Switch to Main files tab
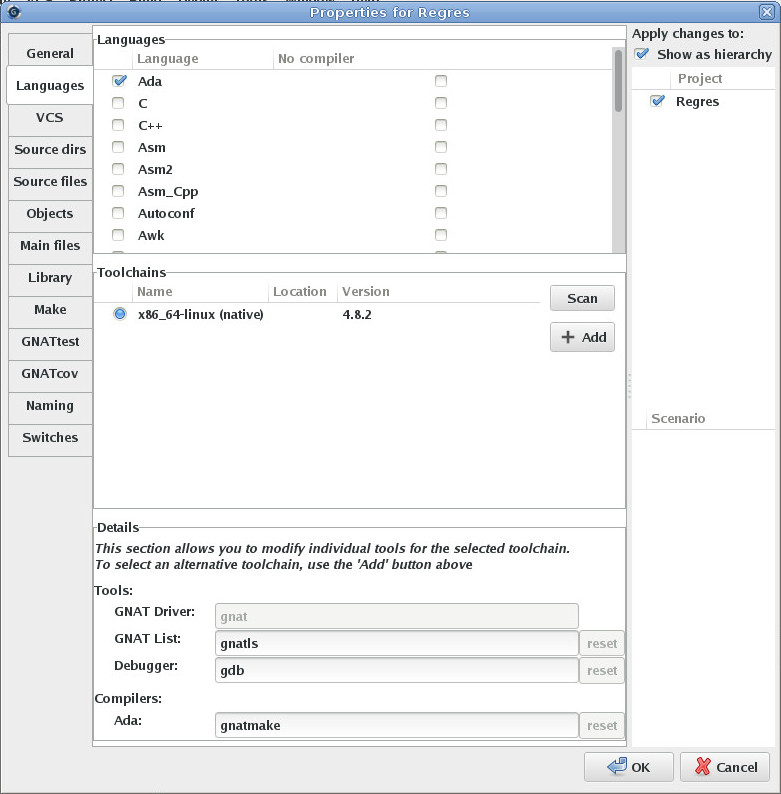The width and height of the screenshot is (781, 794). click(x=50, y=245)
